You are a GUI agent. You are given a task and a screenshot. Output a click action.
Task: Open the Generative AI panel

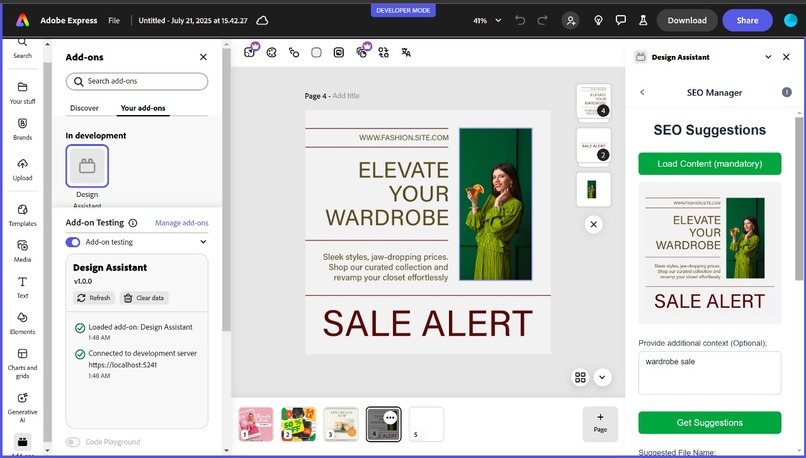[22, 408]
